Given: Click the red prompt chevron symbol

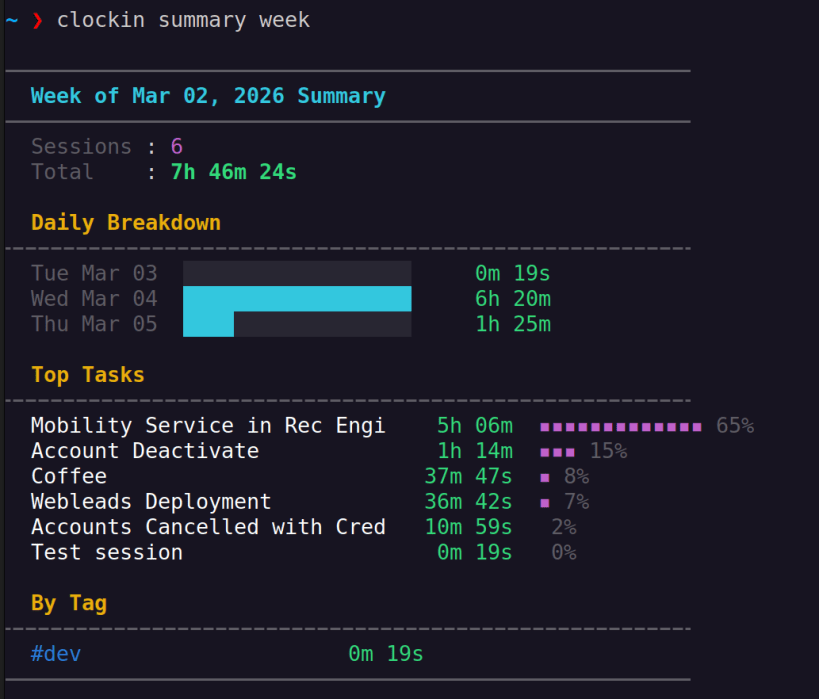Looking at the screenshot, I should pos(37,21).
